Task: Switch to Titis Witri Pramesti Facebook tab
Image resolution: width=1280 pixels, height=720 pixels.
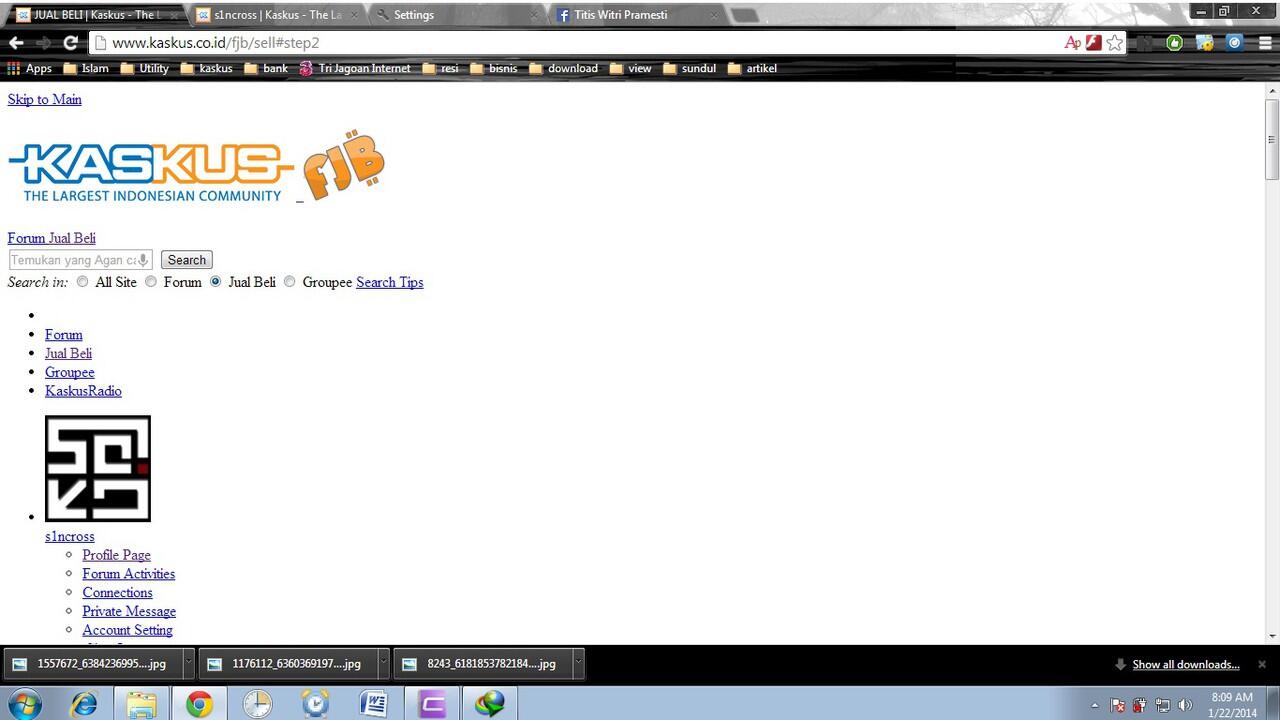Action: click(636, 15)
